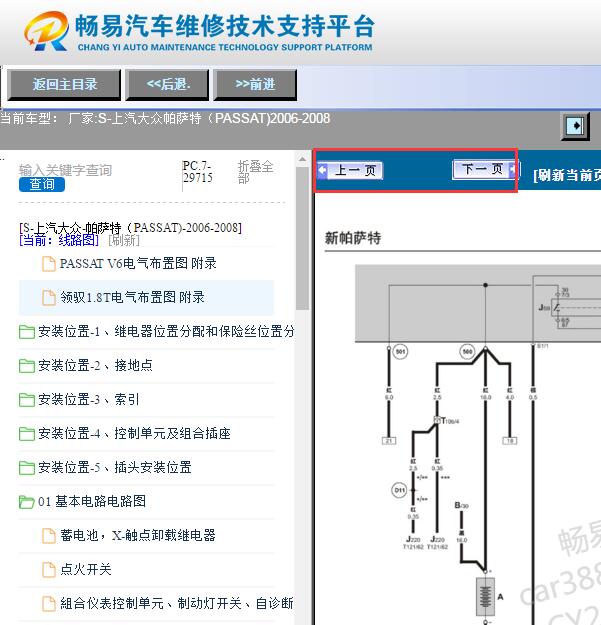Click document icon beside 点火开关
The image size is (601, 625).
click(49, 570)
